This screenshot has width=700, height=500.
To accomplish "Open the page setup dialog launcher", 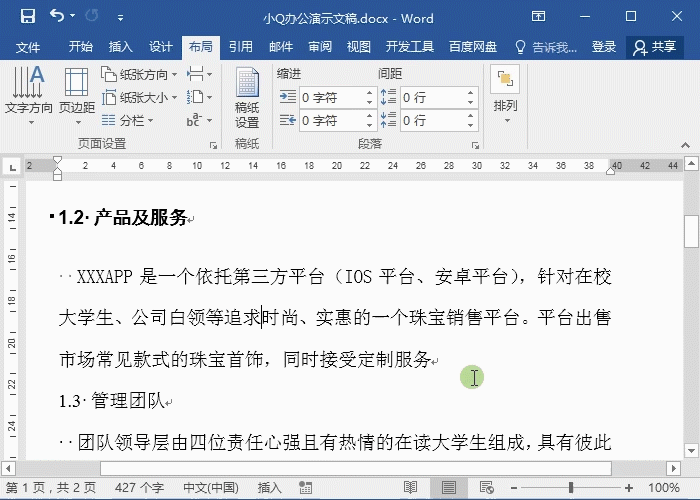I will click(213, 145).
